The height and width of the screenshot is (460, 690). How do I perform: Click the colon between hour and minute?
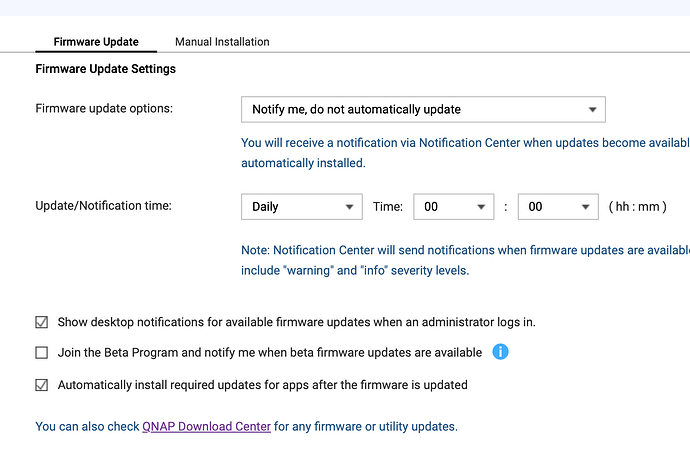[x=506, y=207]
